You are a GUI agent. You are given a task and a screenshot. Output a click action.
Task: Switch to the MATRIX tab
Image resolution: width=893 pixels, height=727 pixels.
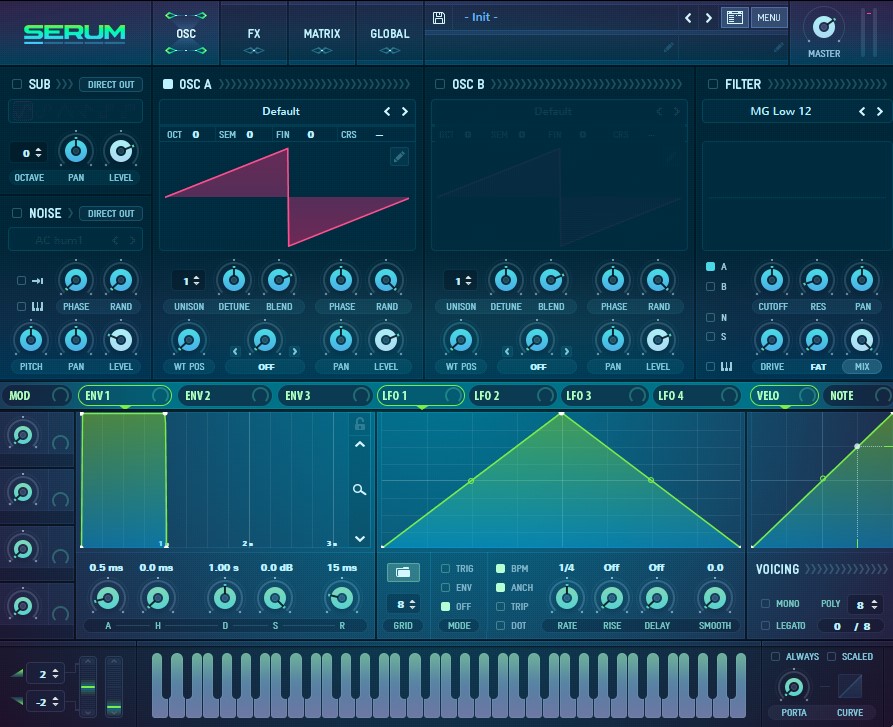click(x=322, y=34)
